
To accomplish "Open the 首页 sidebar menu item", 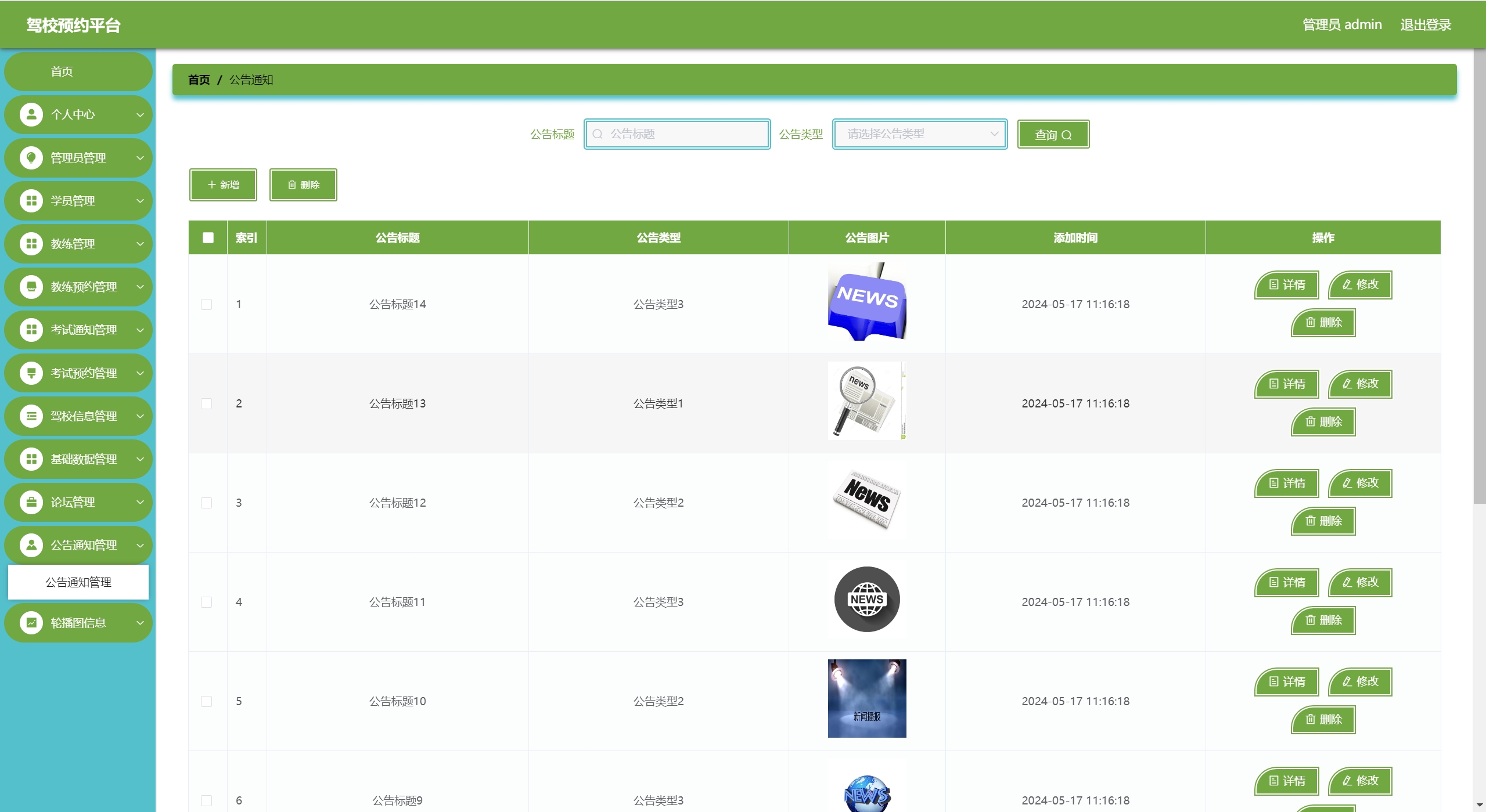I will [x=62, y=71].
